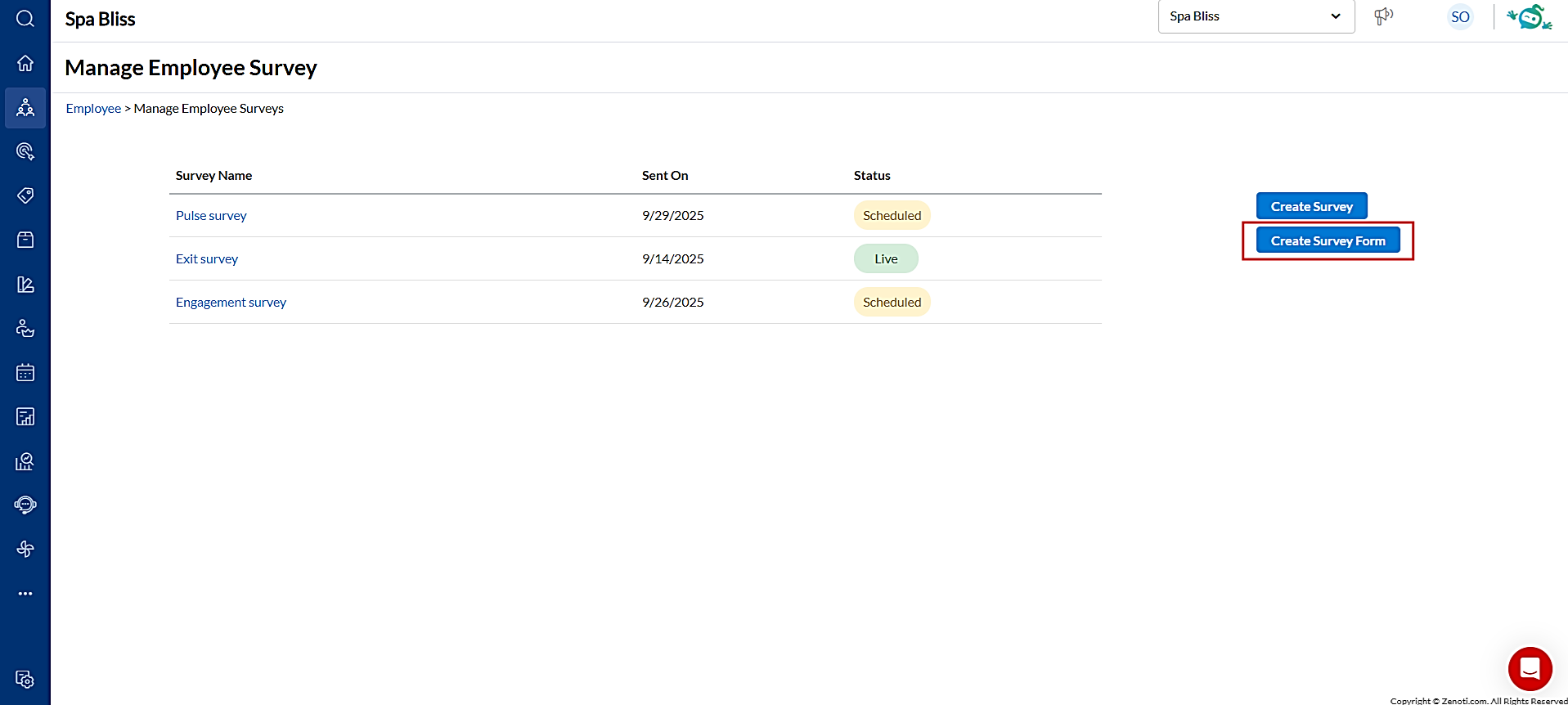Click the Create Survey Form button
This screenshot has width=1568, height=705.
1328,240
